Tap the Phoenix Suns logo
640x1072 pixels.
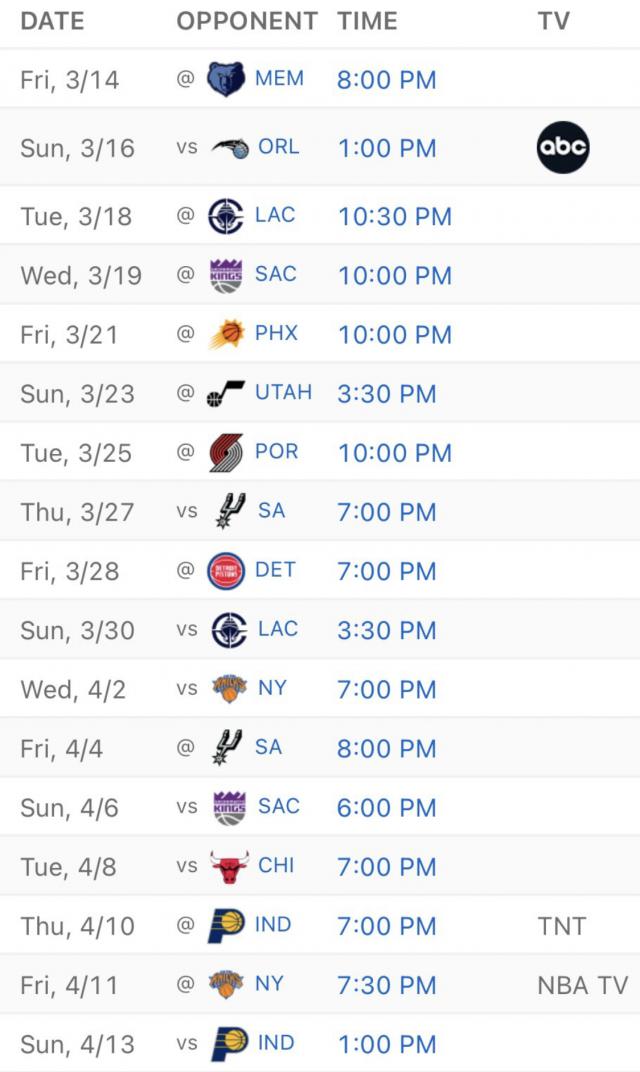coord(226,334)
